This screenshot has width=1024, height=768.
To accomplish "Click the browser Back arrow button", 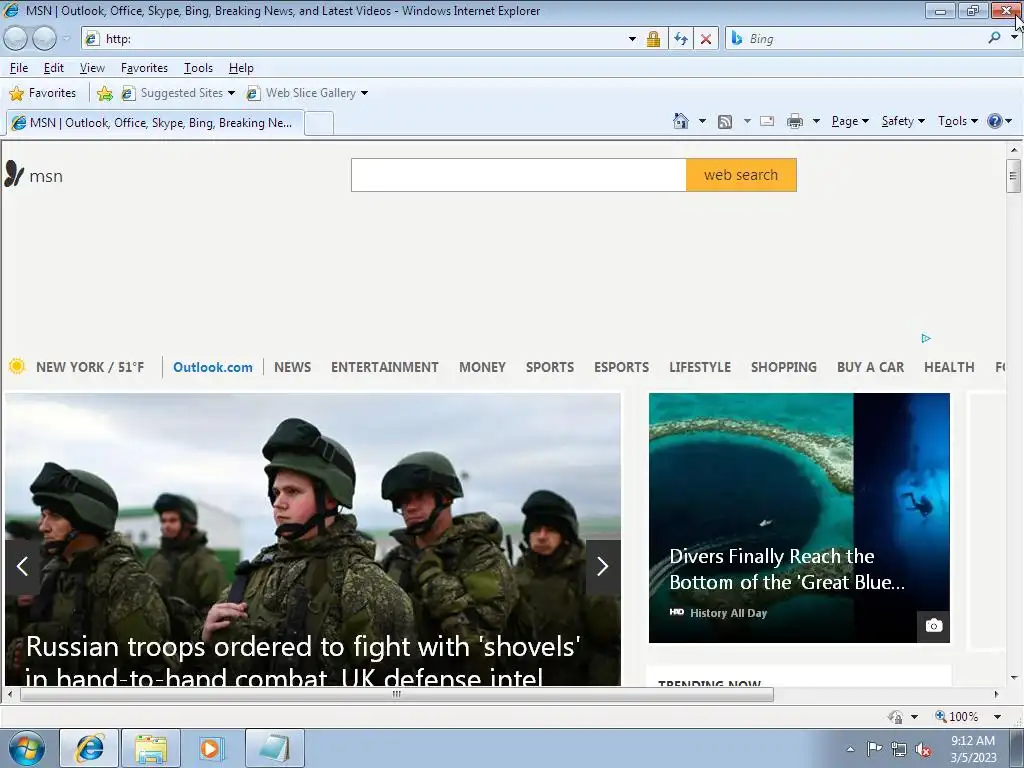I will pyautogui.click(x=16, y=39).
